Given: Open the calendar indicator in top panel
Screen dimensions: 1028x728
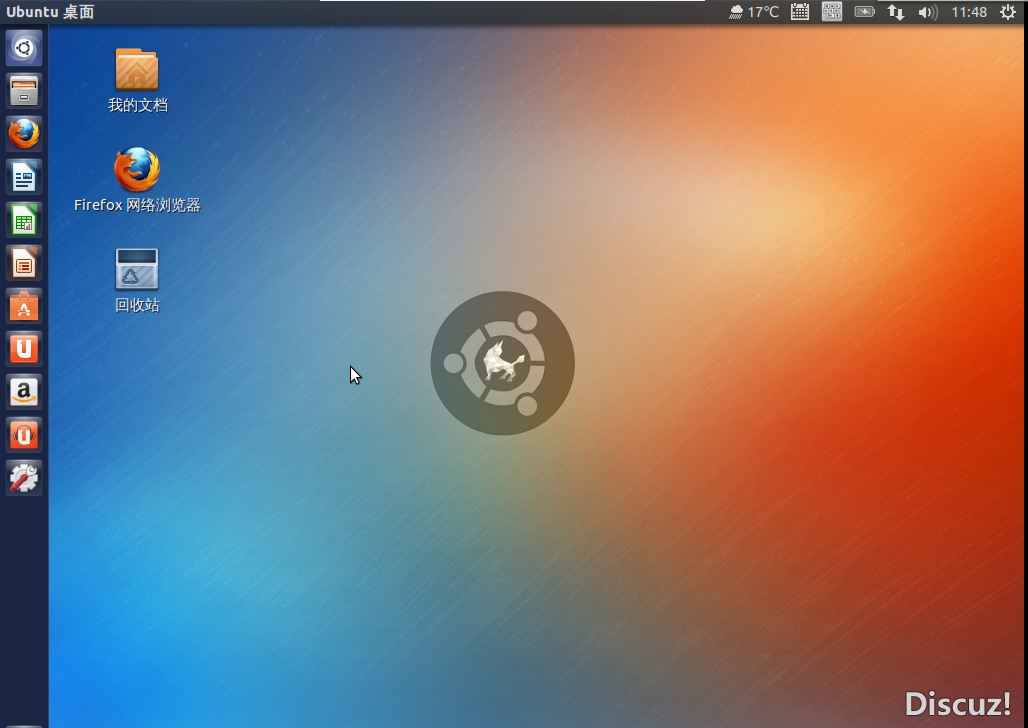Looking at the screenshot, I should [x=800, y=12].
